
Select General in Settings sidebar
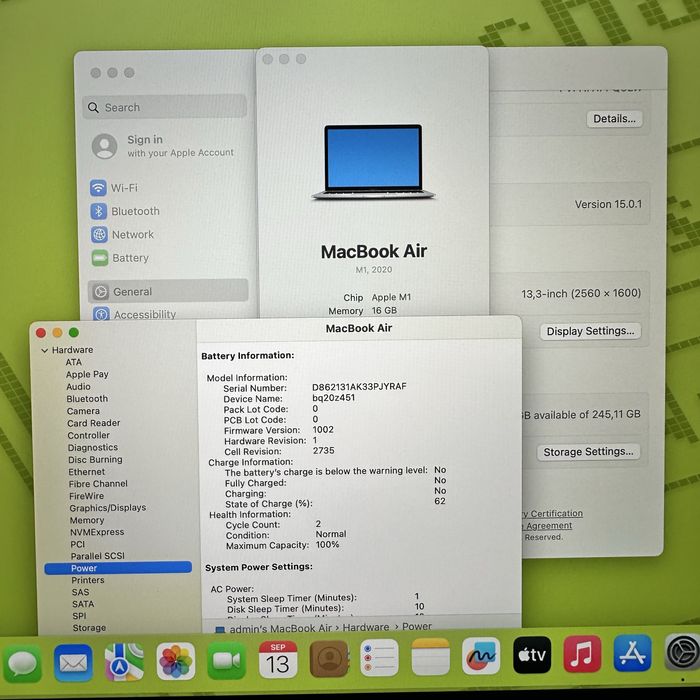[168, 292]
